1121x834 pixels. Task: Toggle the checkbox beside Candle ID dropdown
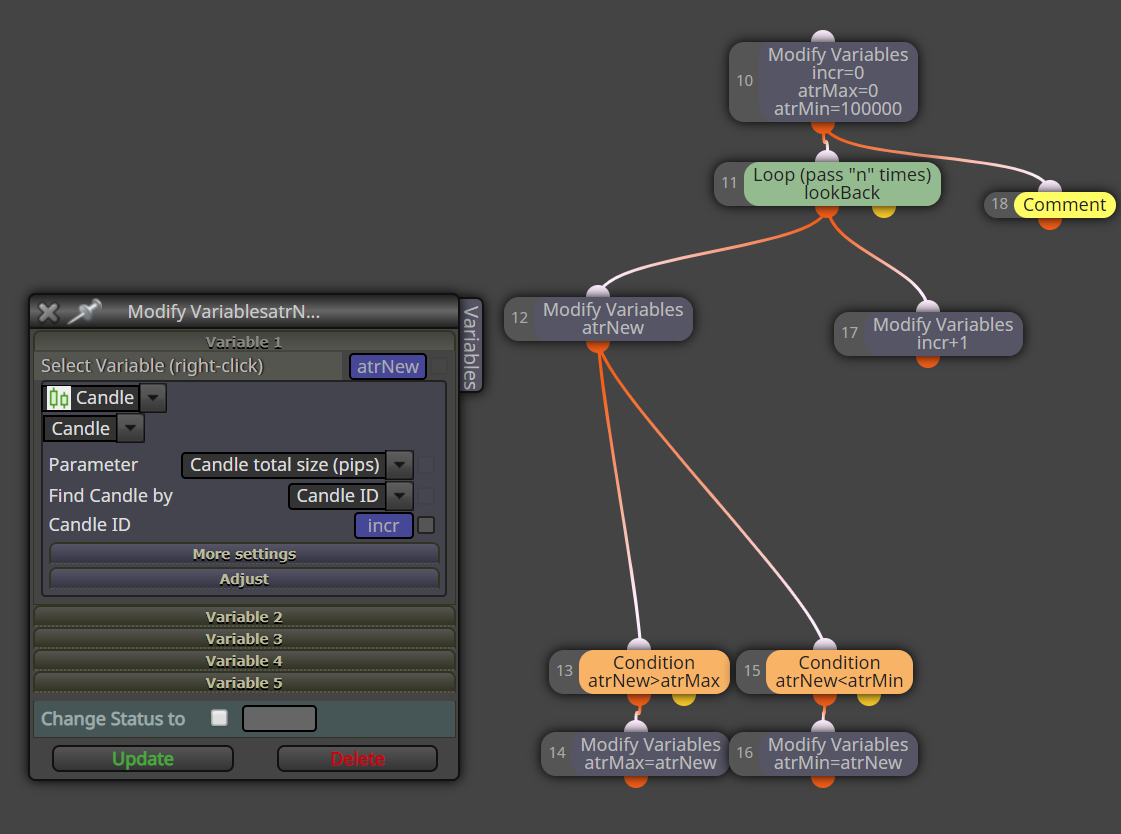click(426, 496)
